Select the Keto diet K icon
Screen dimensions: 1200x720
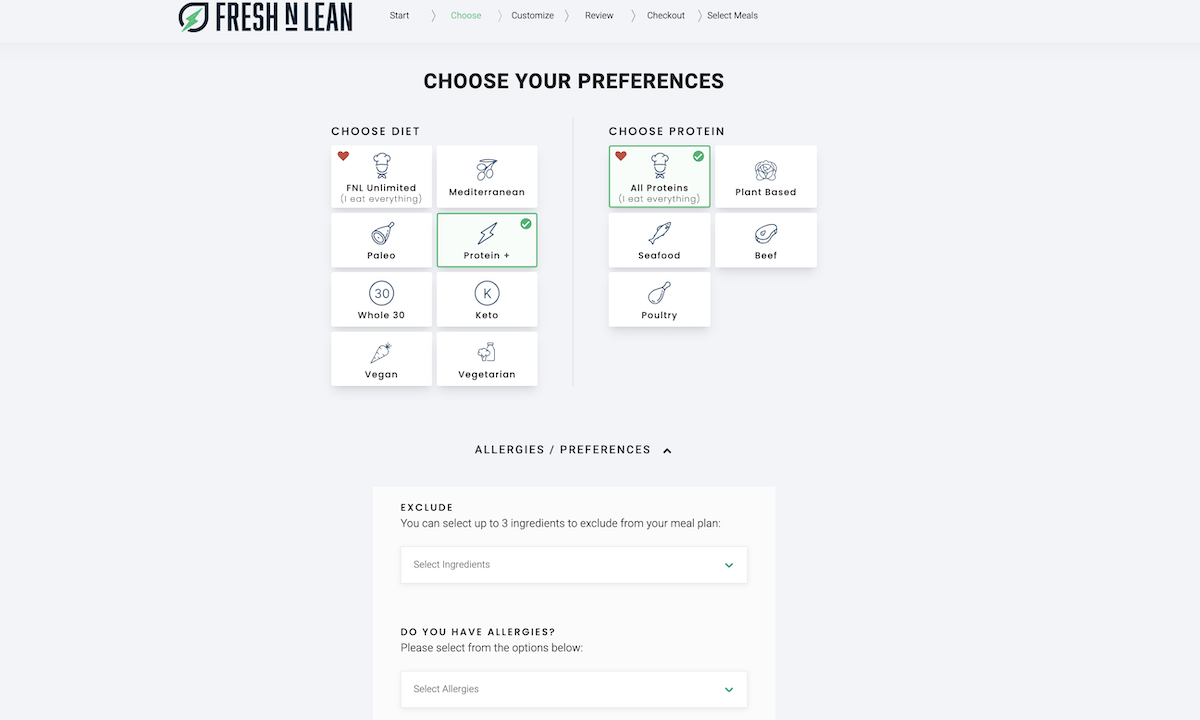(x=487, y=293)
